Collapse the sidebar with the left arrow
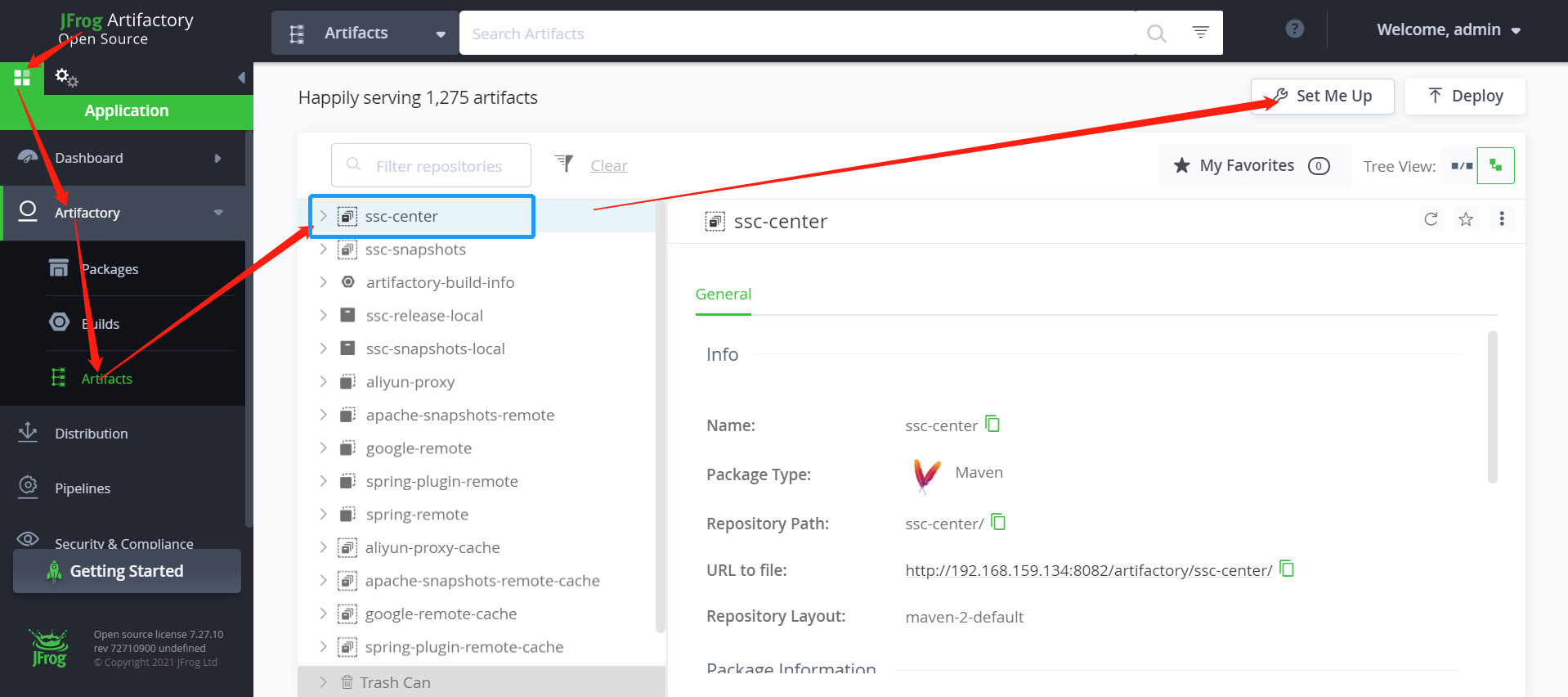 point(241,78)
